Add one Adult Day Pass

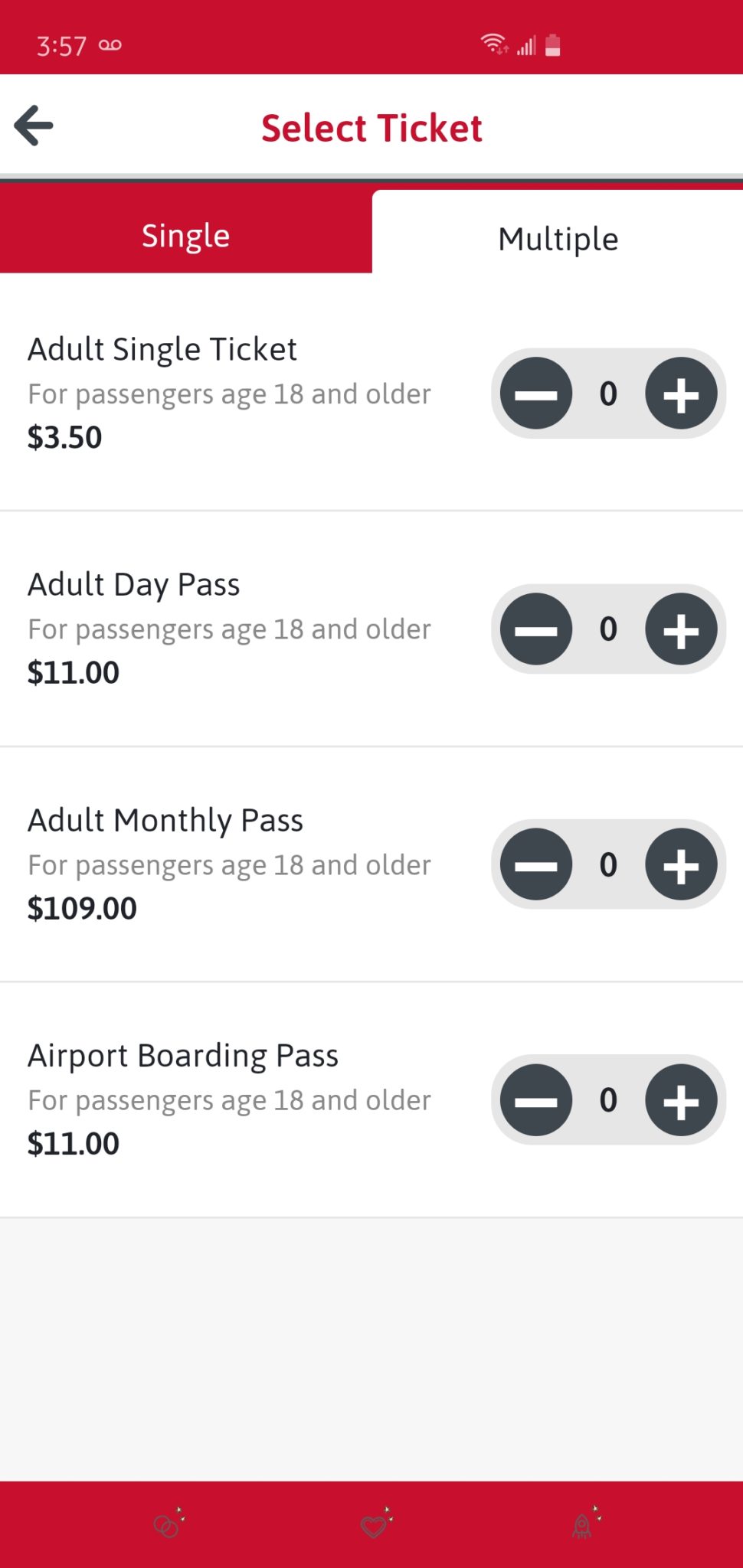681,629
